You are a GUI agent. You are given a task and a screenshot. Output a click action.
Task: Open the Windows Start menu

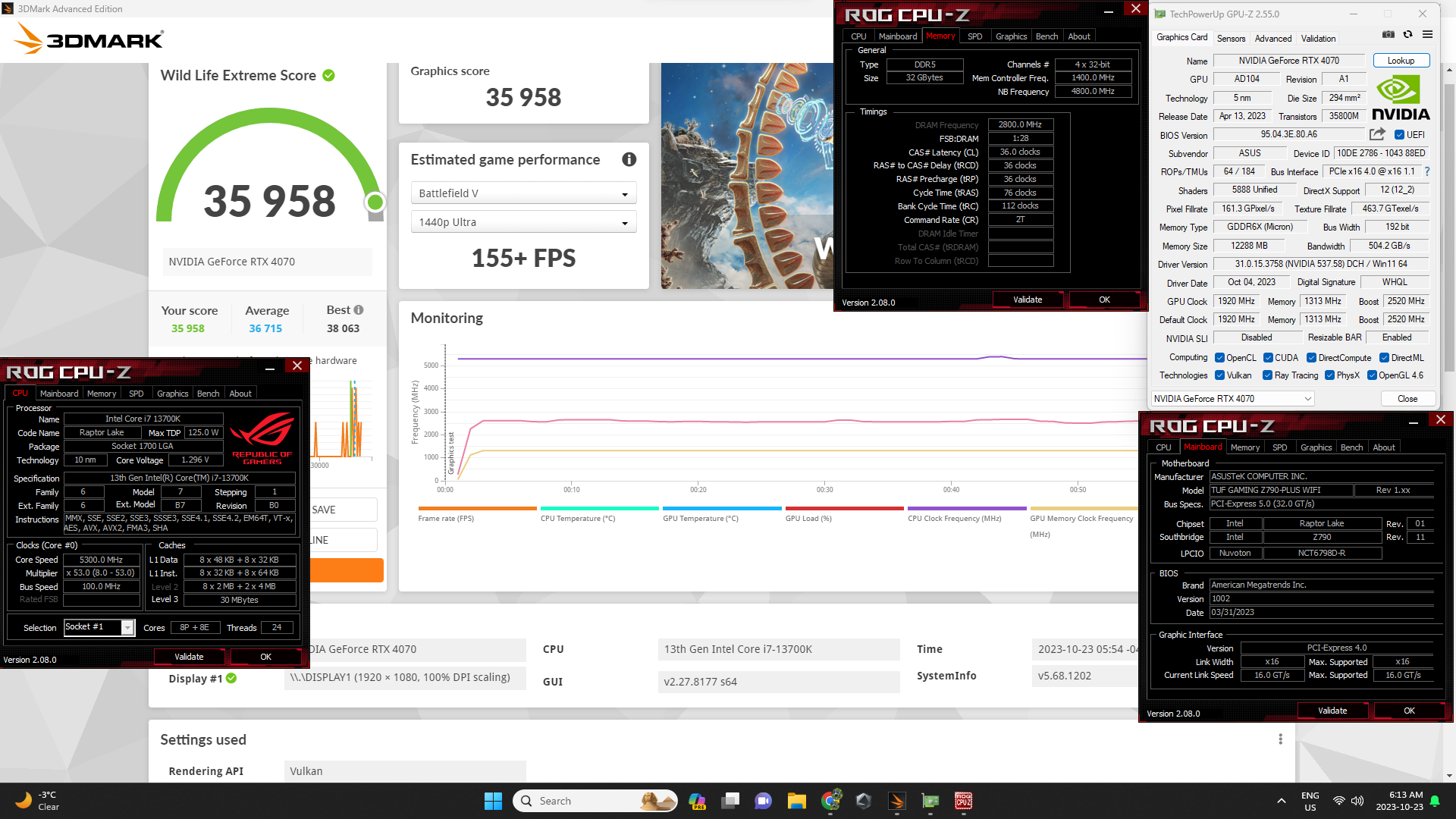493,801
